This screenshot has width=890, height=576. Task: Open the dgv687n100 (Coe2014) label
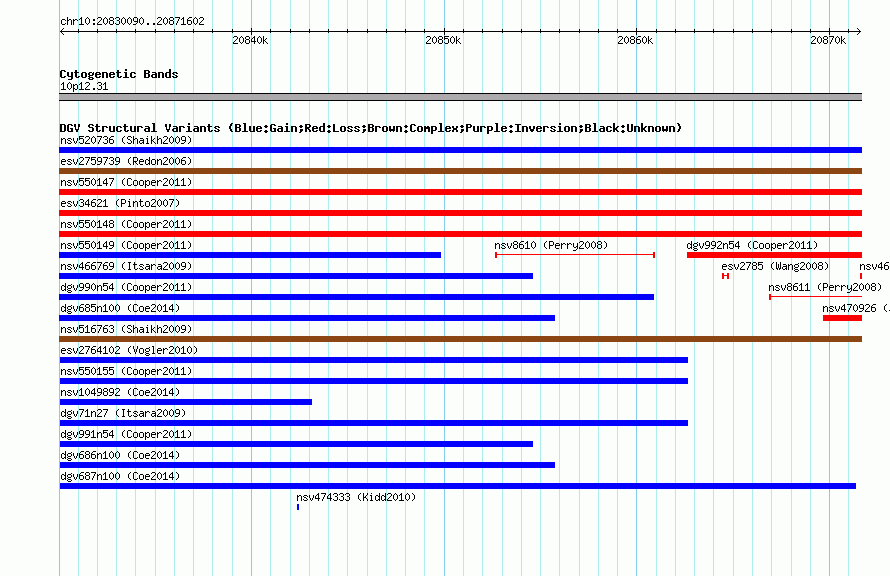120,476
